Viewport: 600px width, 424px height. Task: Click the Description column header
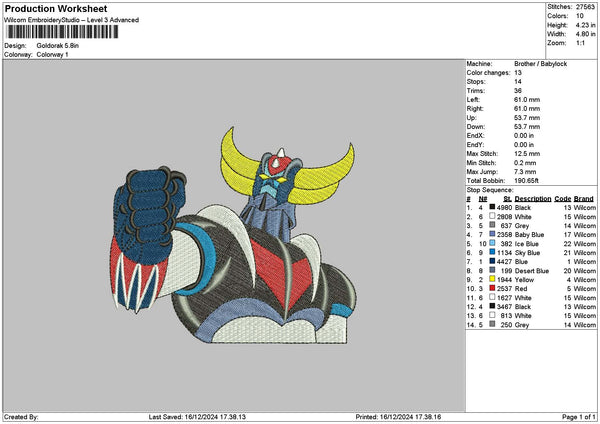tap(532, 198)
